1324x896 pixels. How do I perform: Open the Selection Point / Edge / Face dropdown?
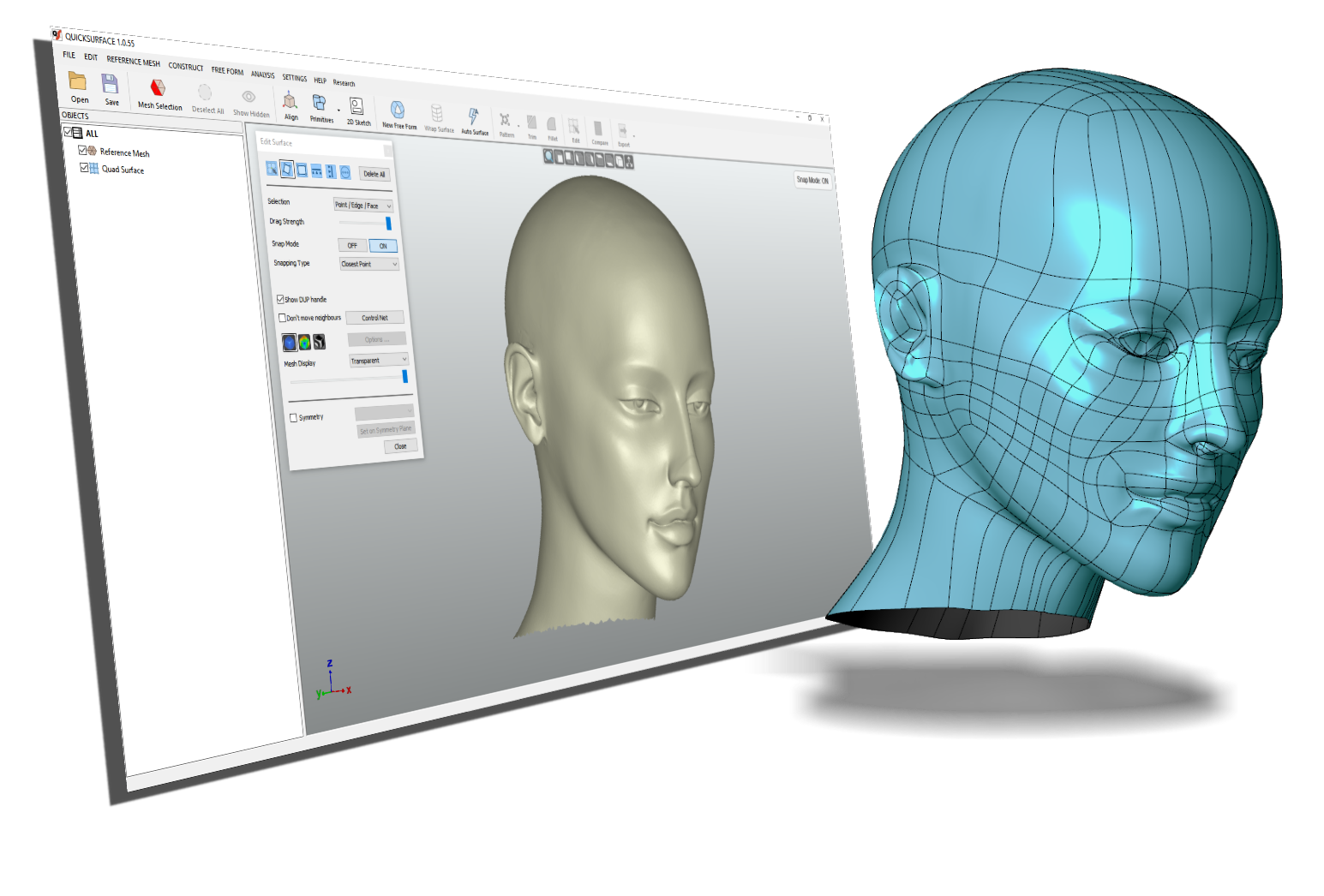pyautogui.click(x=362, y=206)
